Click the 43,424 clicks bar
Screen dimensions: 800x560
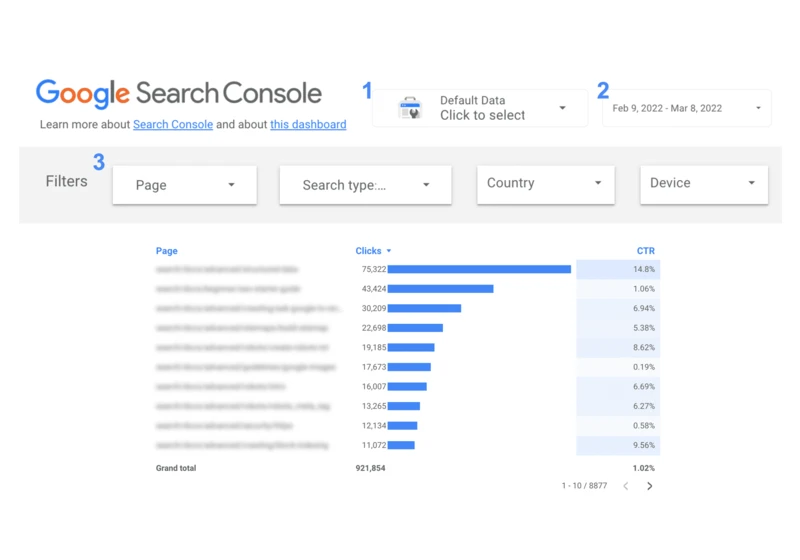click(x=440, y=289)
